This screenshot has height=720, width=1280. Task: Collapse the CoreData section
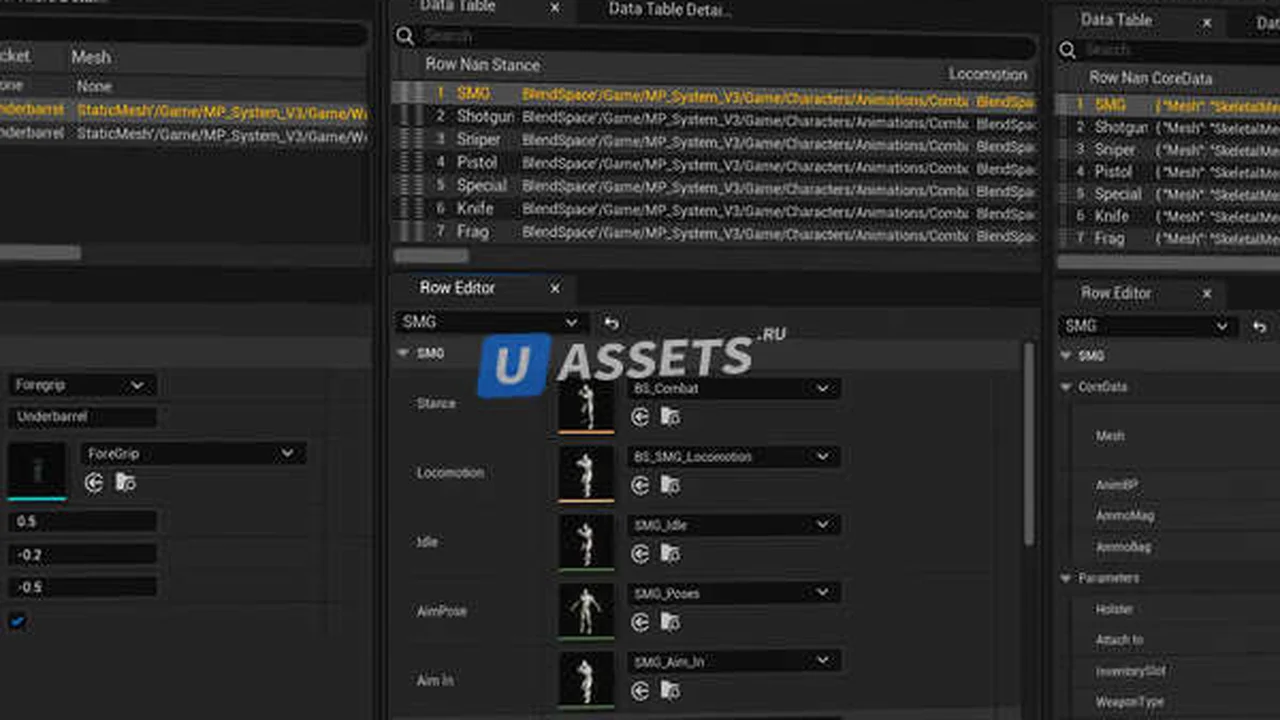point(1066,387)
